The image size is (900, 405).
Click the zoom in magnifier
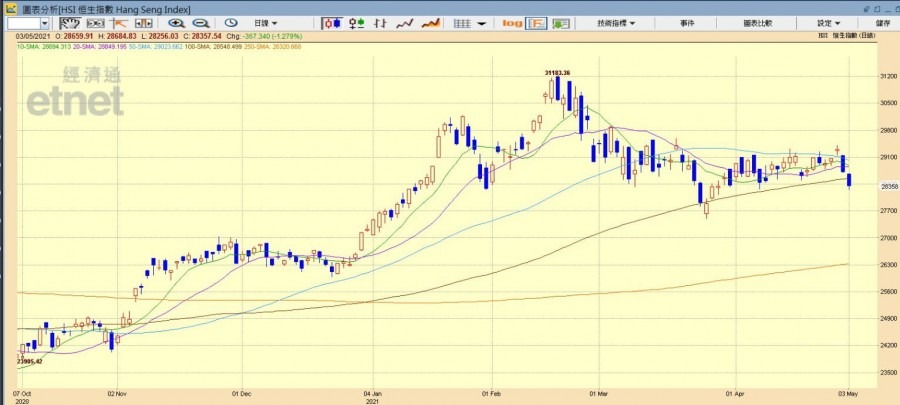coord(177,22)
